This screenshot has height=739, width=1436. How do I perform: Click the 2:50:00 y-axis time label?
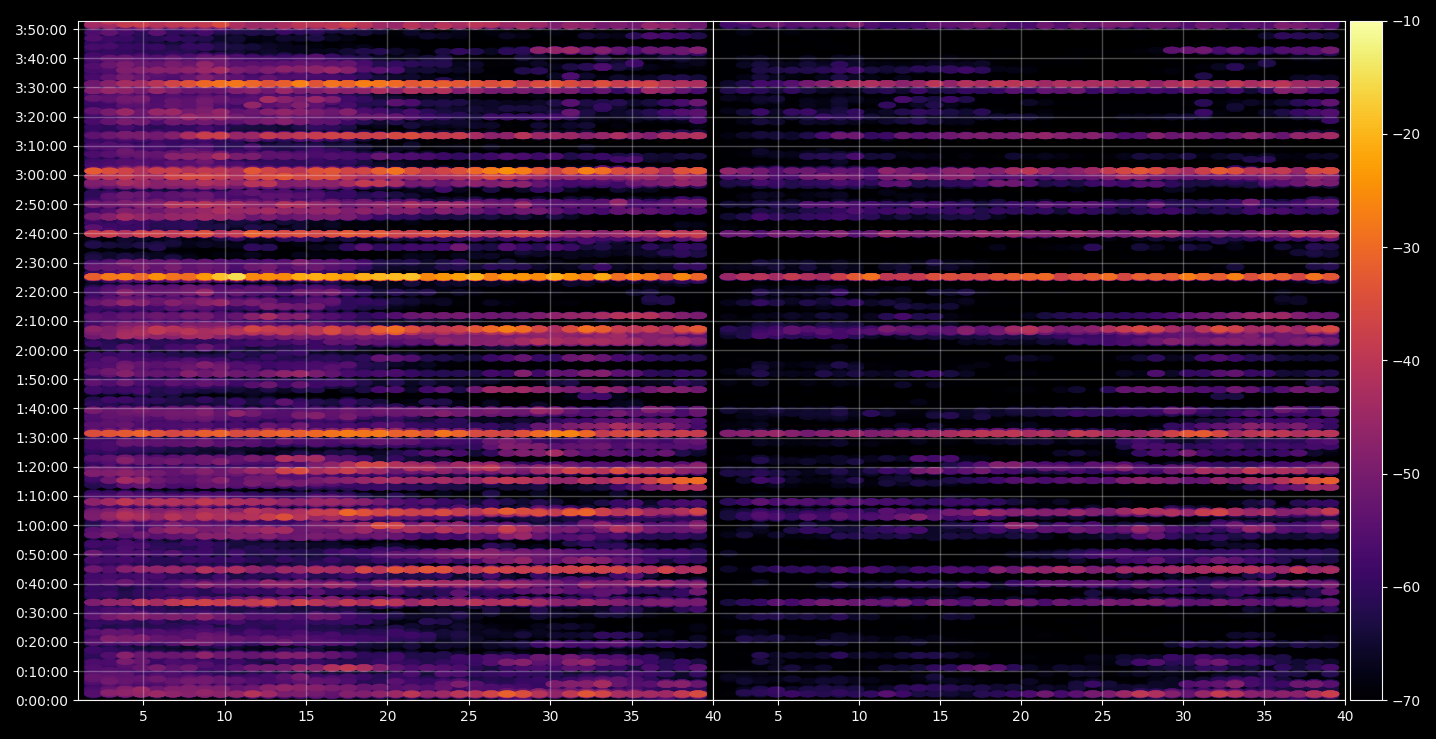tap(42, 205)
